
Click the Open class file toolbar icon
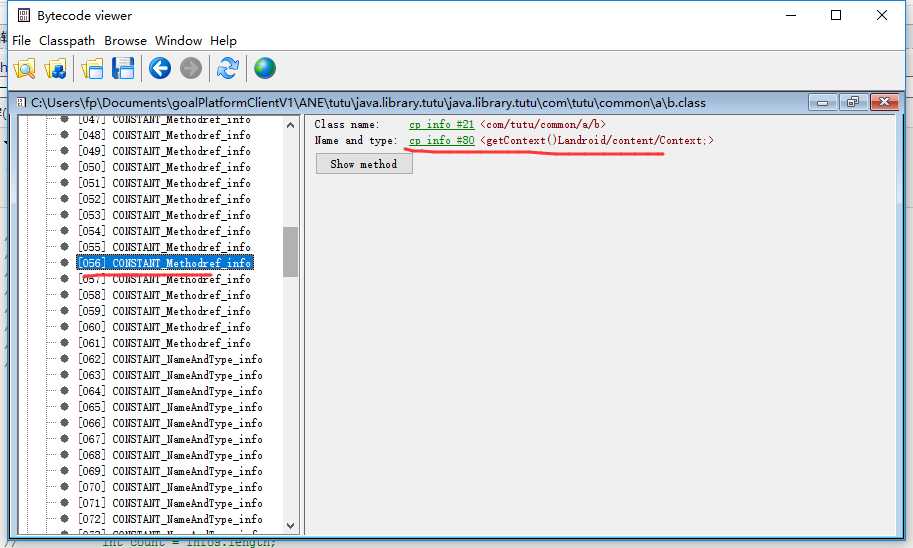24,69
